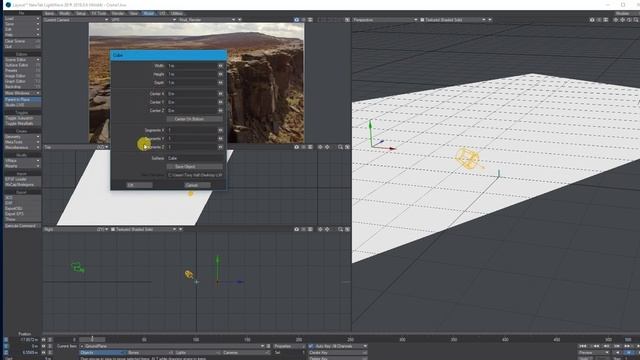The height and width of the screenshot is (360, 640).
Task: Open the Preview dropdown near the playback controls
Action: [x=594, y=352]
